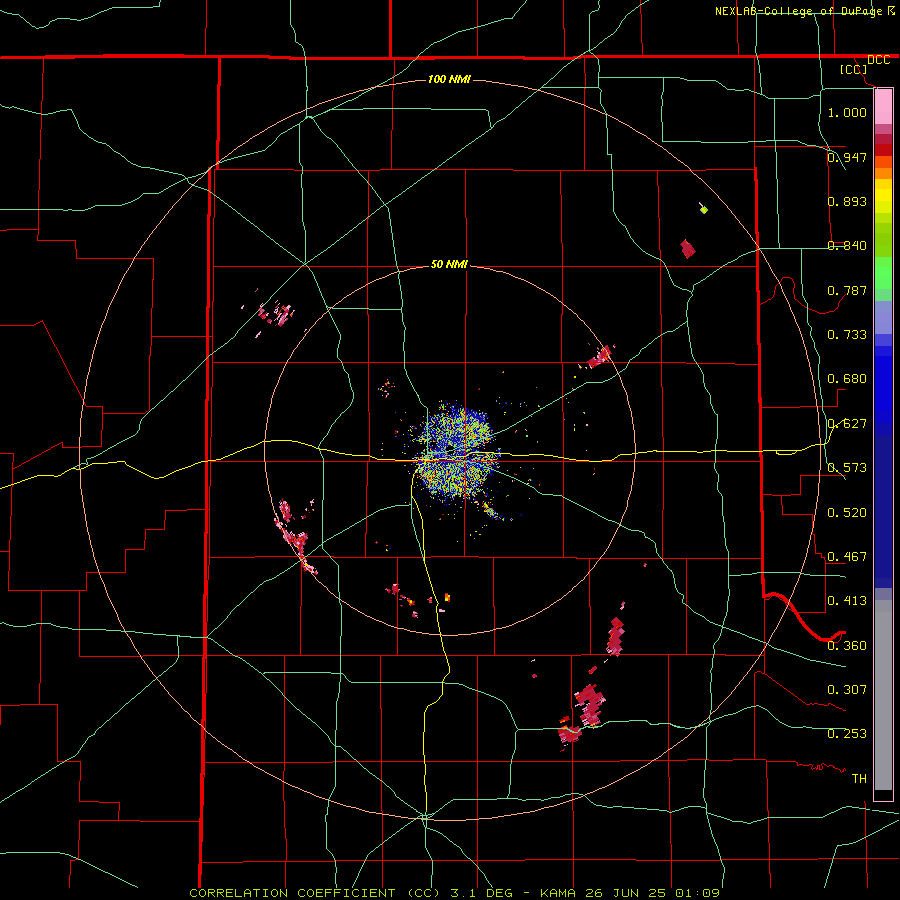The width and height of the screenshot is (900, 900).
Task: Click the small yellow-green echo in the northeast
Action: pyautogui.click(x=704, y=210)
